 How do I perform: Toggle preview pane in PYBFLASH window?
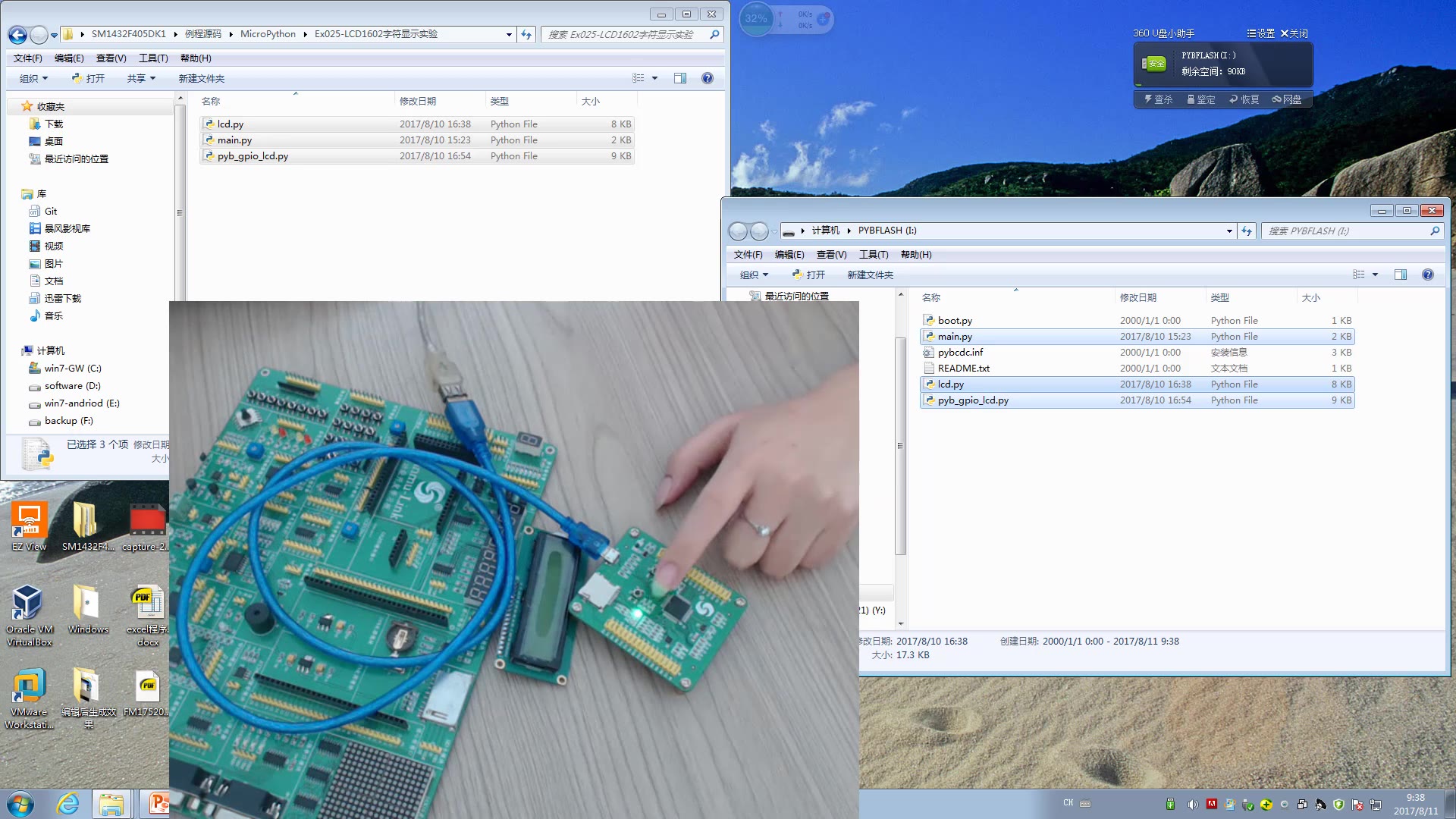[1400, 275]
